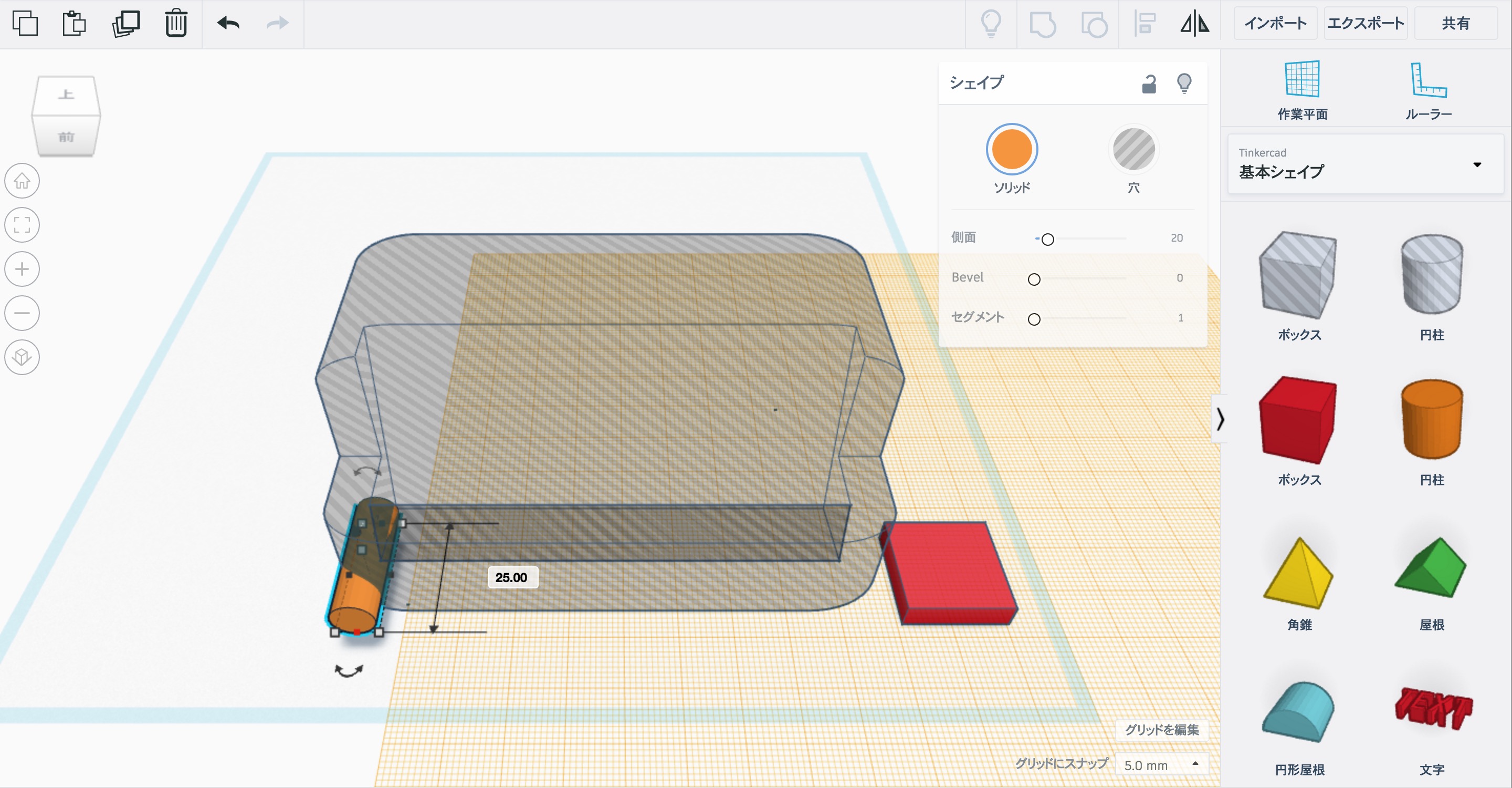Set shape to 穴 hole mode
The width and height of the screenshot is (1512, 788).
[x=1133, y=150]
